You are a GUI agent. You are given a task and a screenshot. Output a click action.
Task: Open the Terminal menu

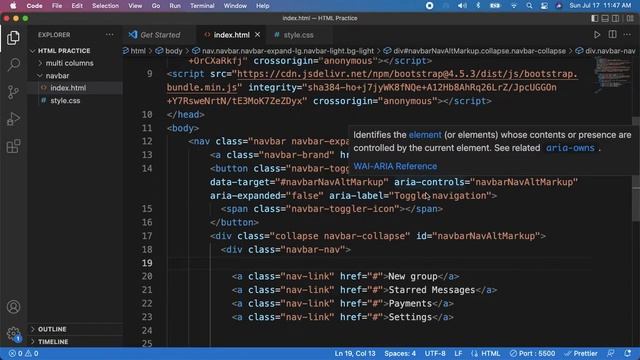pyautogui.click(x=202, y=6)
